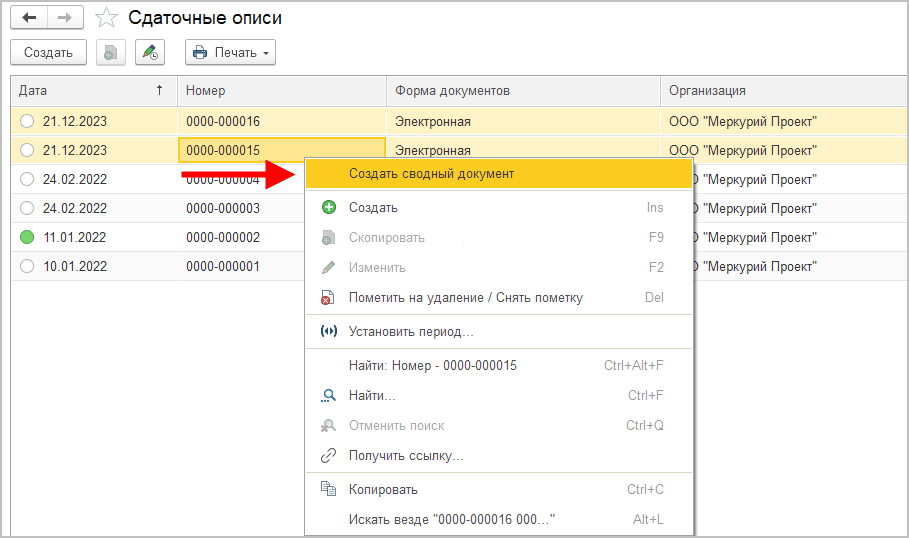The height and width of the screenshot is (538, 909).
Task: Select the row numbered 0000-000001
Action: [223, 267]
